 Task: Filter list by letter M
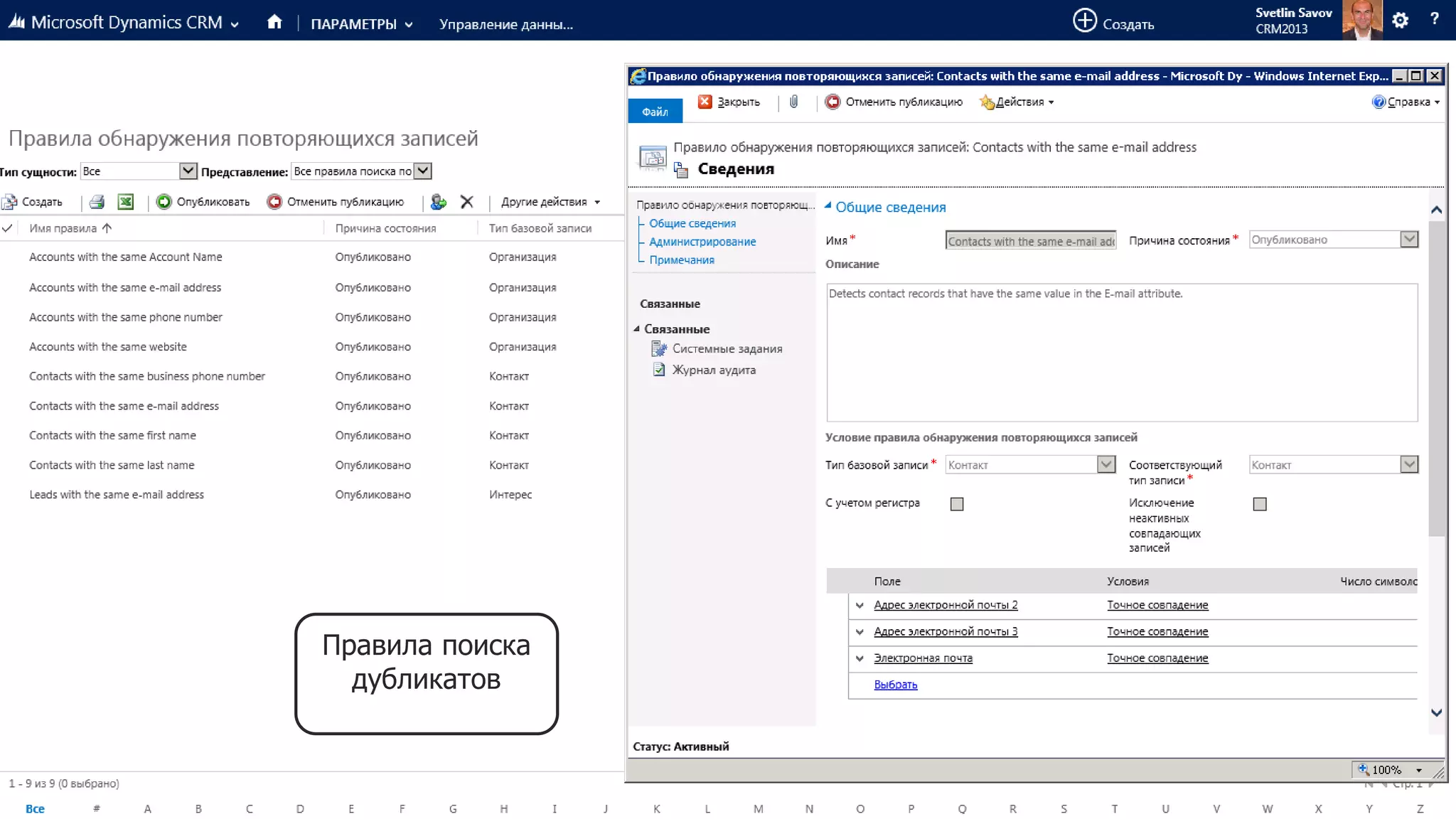click(759, 808)
